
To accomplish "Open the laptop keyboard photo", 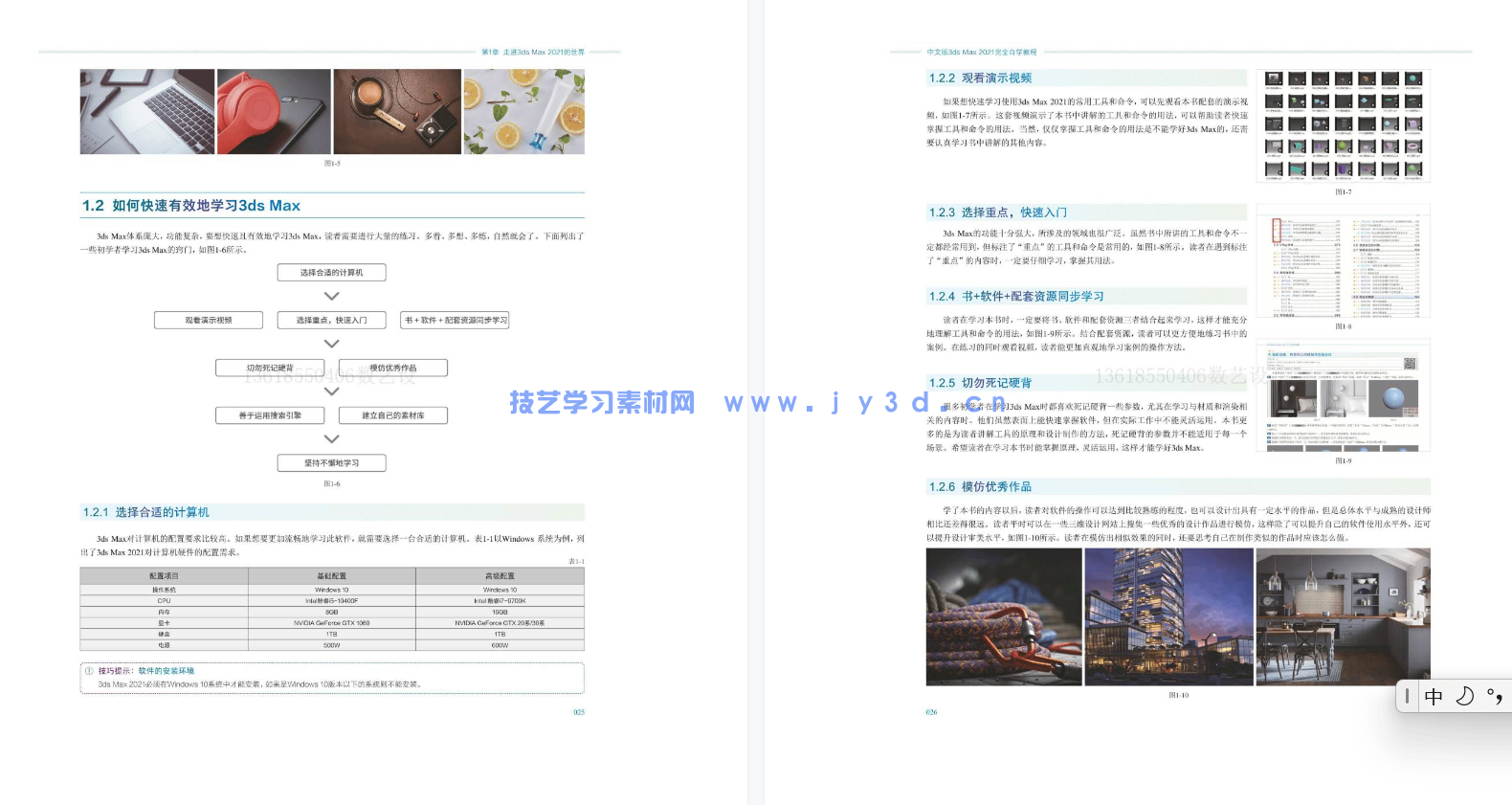I will 147,111.
